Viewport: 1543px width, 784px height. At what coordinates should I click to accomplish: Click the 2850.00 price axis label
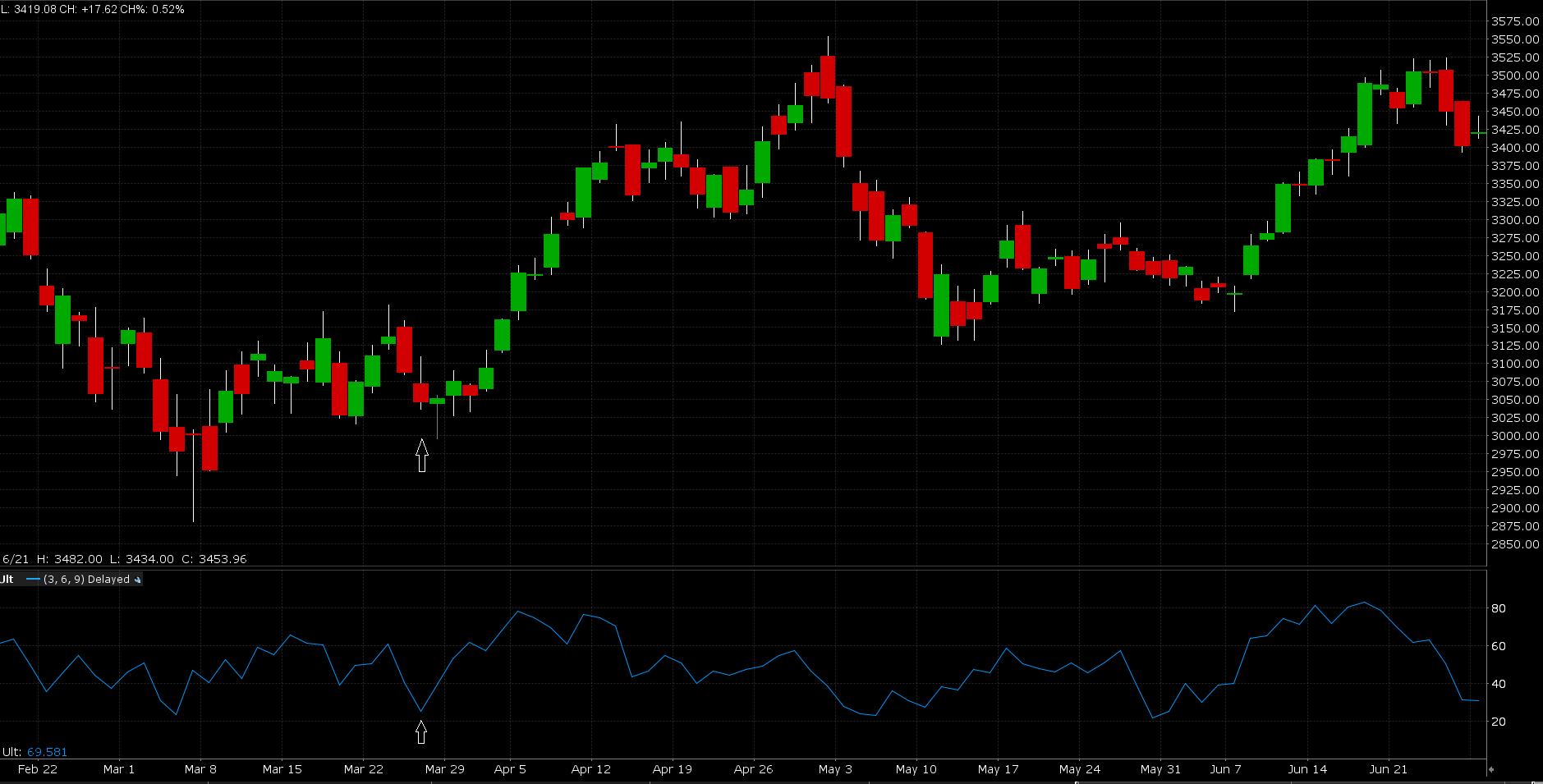tap(1516, 544)
